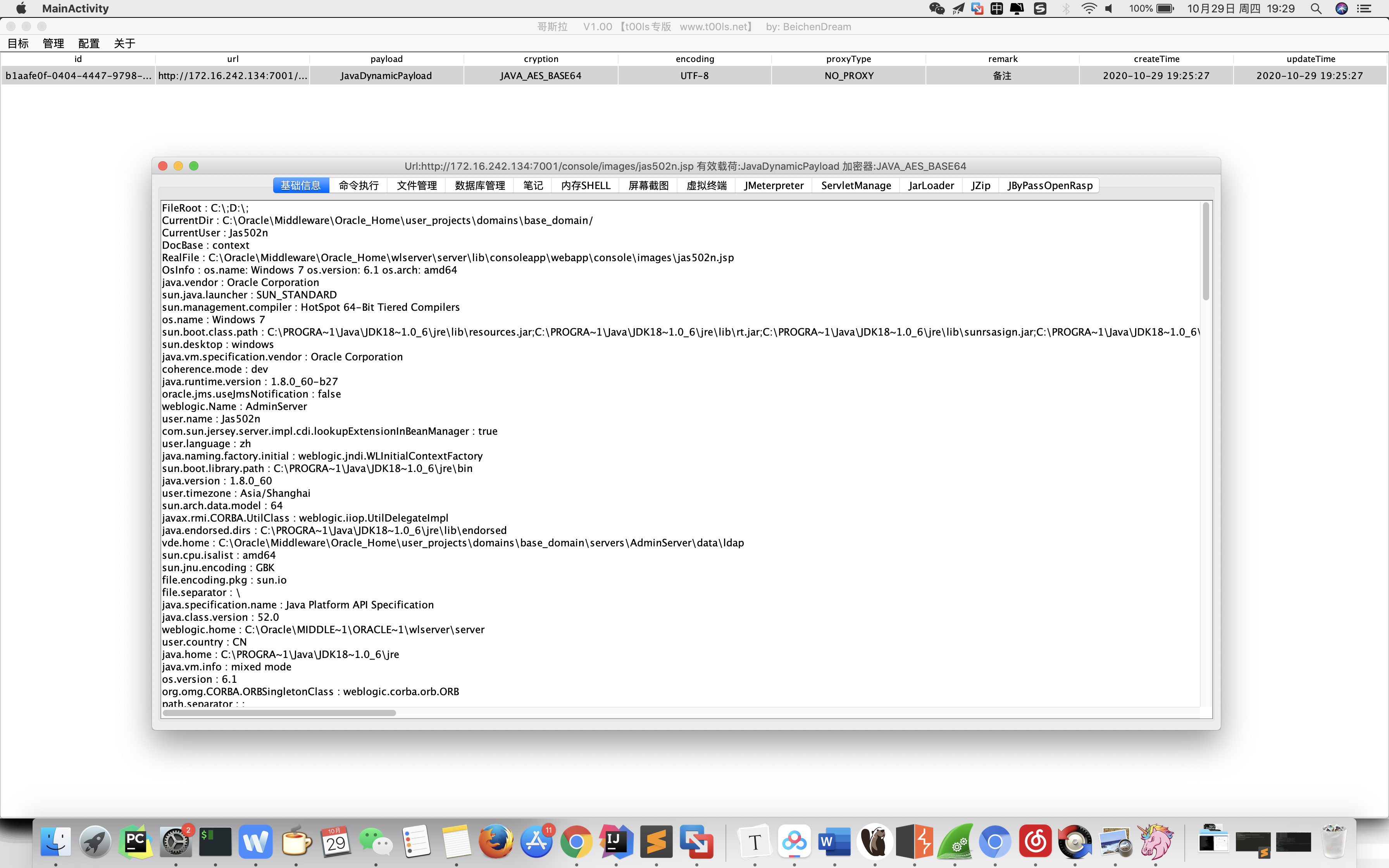Open Terminal from the dock

tap(215, 842)
